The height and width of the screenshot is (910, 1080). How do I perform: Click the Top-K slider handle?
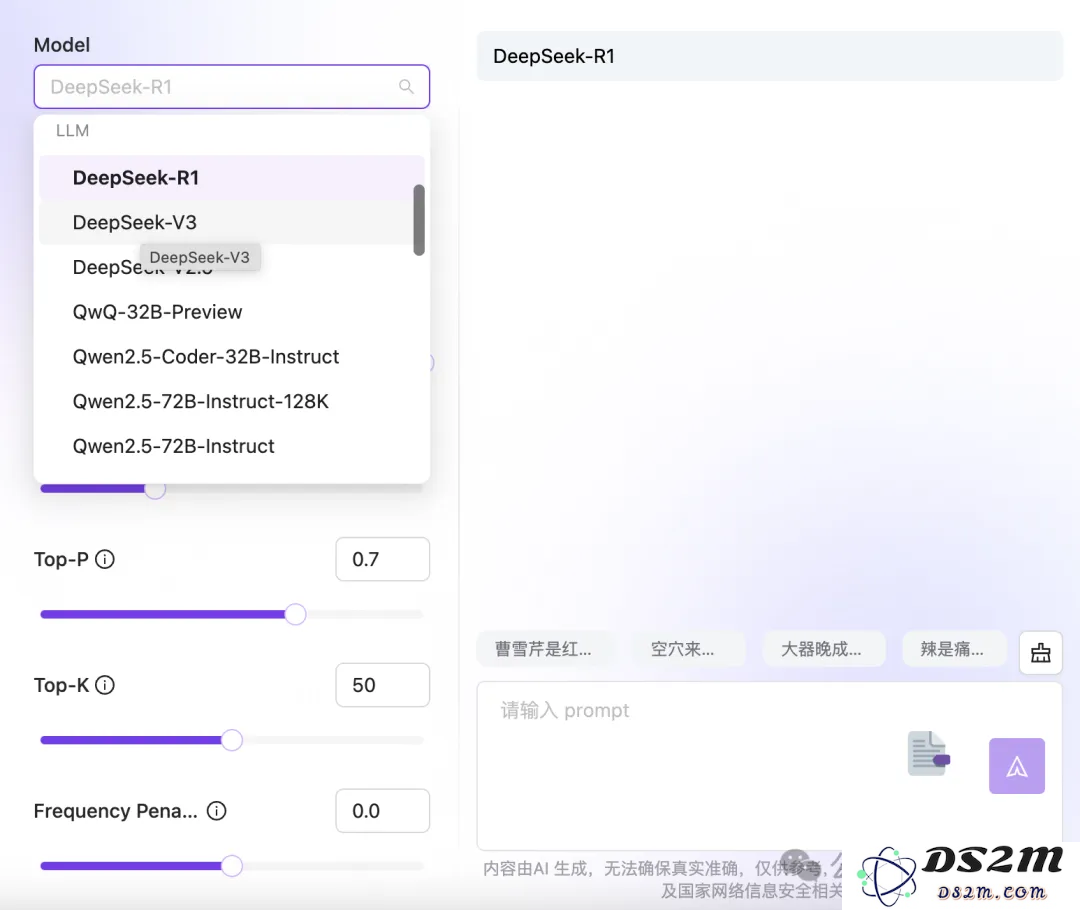(232, 740)
